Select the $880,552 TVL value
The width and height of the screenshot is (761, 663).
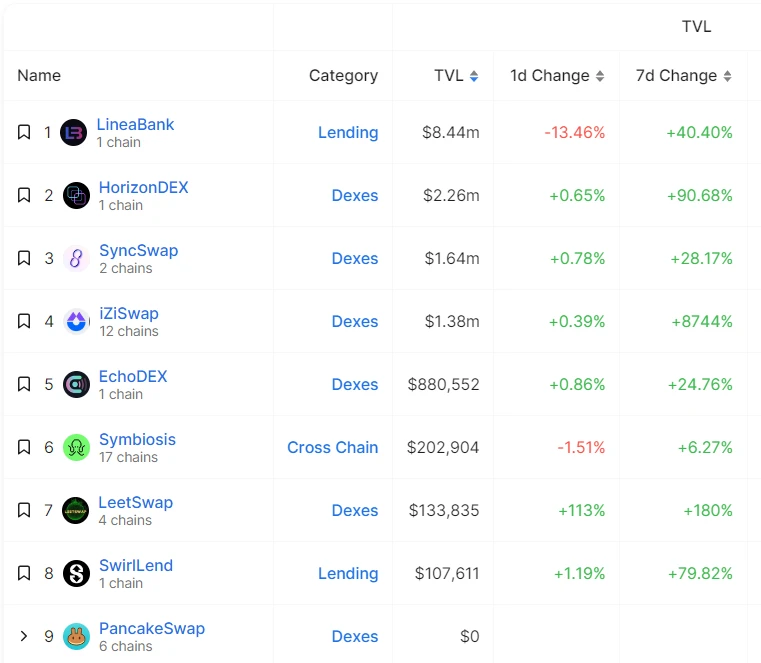[443, 384]
